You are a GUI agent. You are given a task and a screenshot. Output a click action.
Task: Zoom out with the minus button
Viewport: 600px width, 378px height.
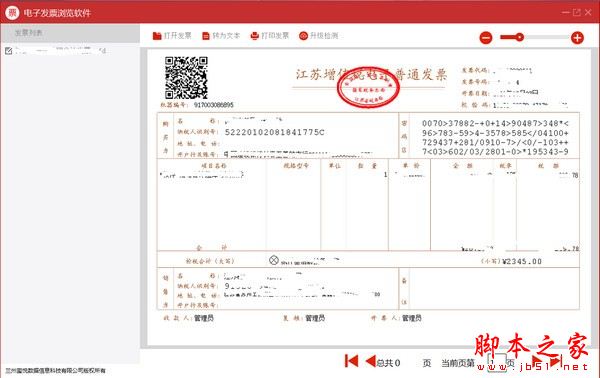click(486, 38)
